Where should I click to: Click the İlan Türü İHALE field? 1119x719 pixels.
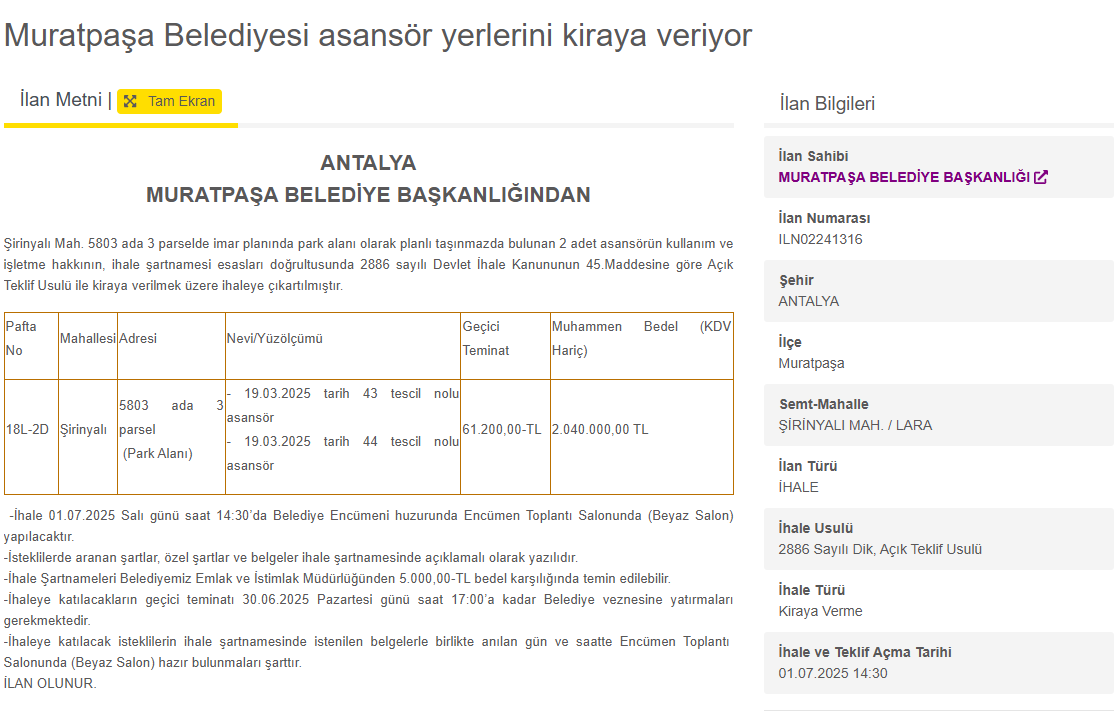point(797,485)
